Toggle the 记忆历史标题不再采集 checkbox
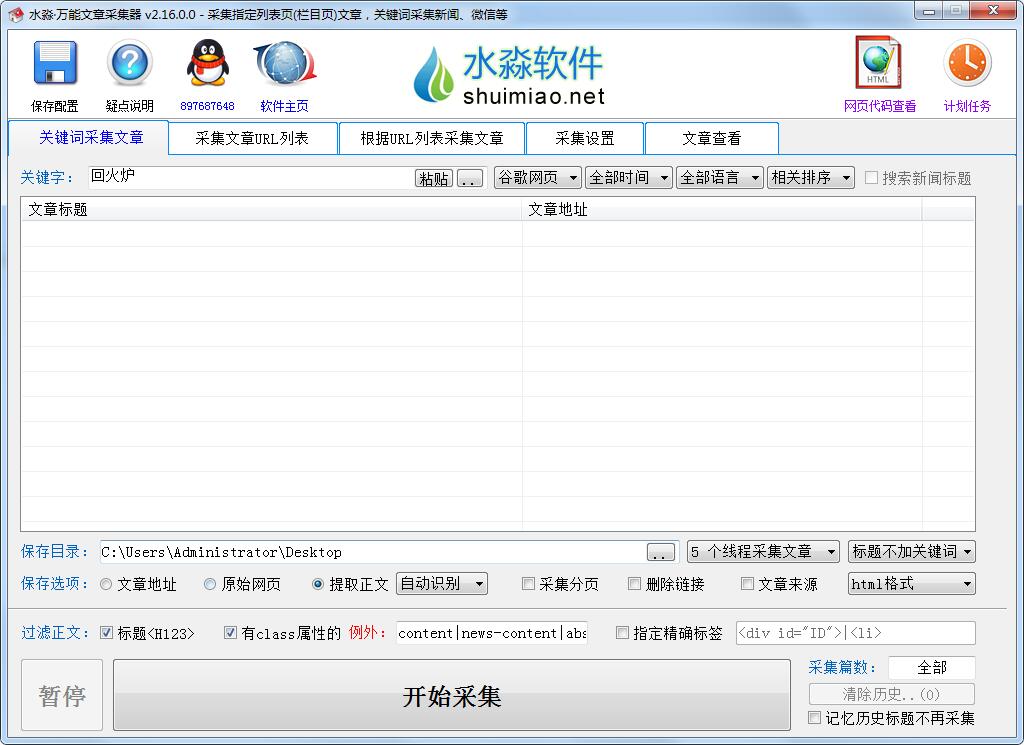 [x=815, y=718]
